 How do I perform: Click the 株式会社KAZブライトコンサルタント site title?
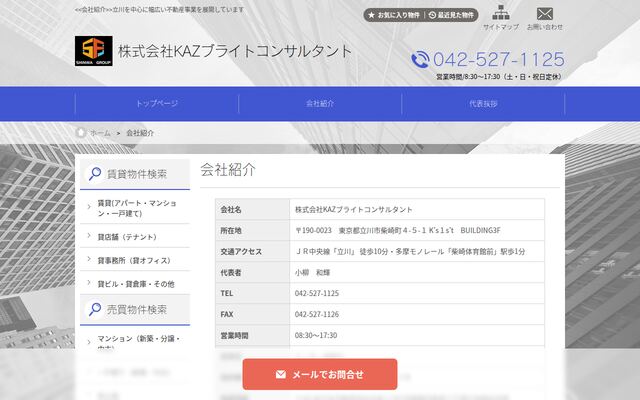[235, 51]
